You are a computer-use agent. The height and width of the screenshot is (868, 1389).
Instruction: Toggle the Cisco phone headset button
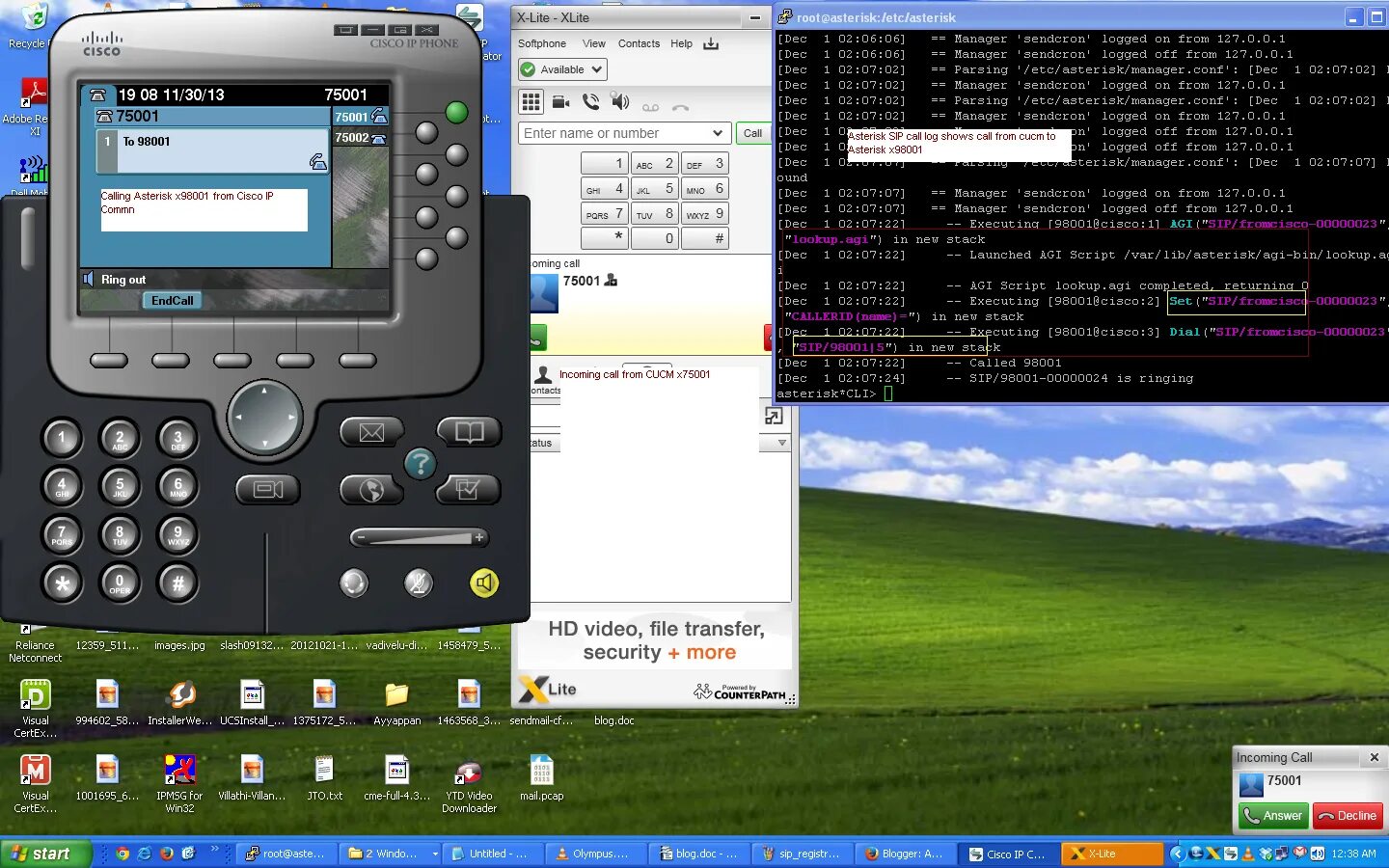click(354, 583)
